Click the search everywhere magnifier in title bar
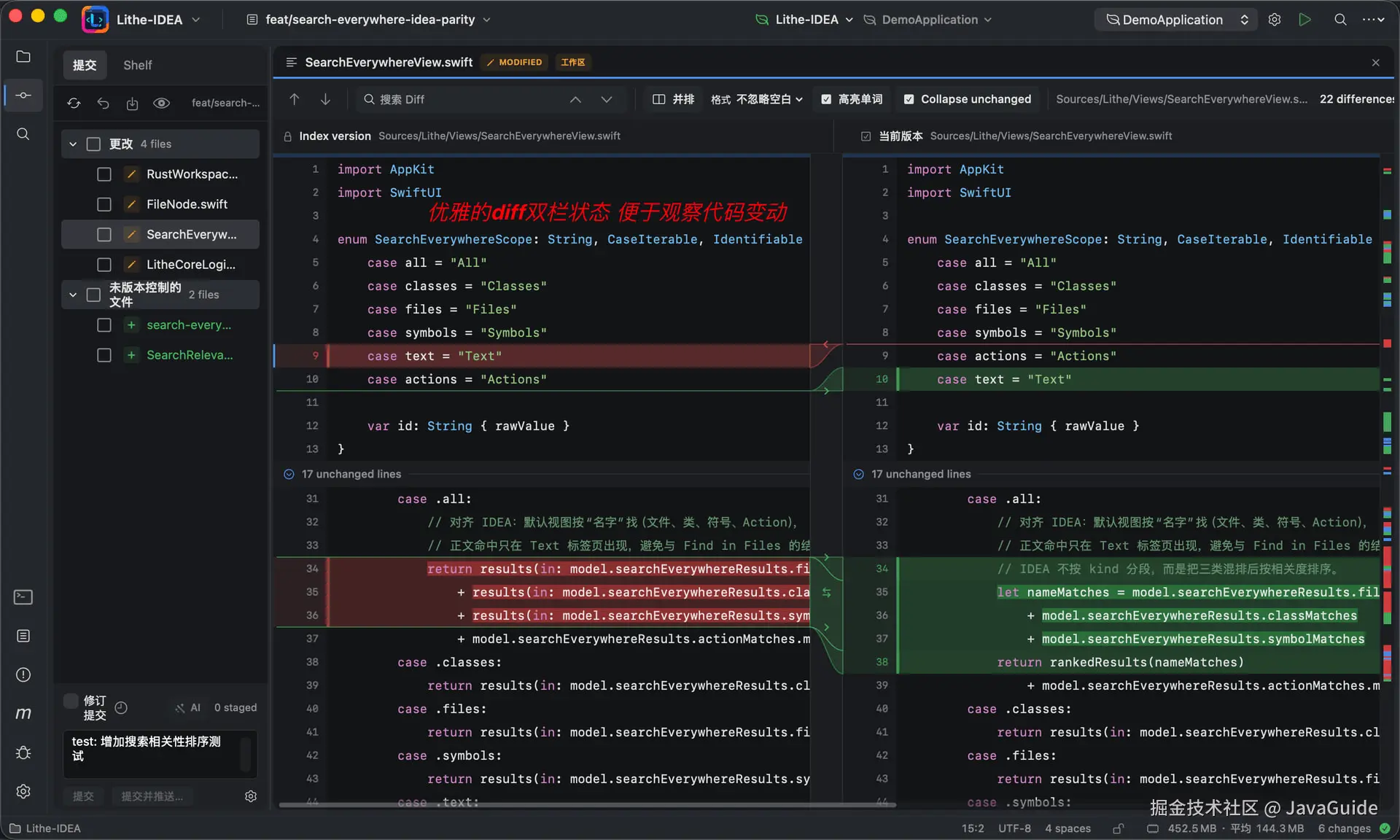Viewport: 1400px width, 840px height. pos(1340,20)
